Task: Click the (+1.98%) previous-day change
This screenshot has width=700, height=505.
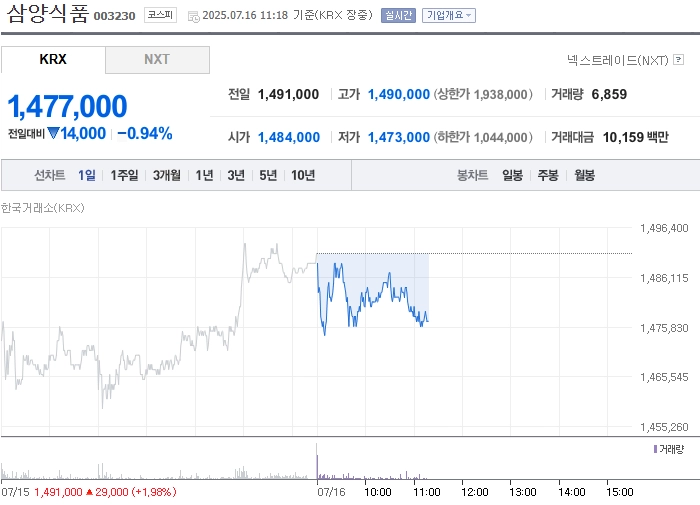Action: [154, 492]
